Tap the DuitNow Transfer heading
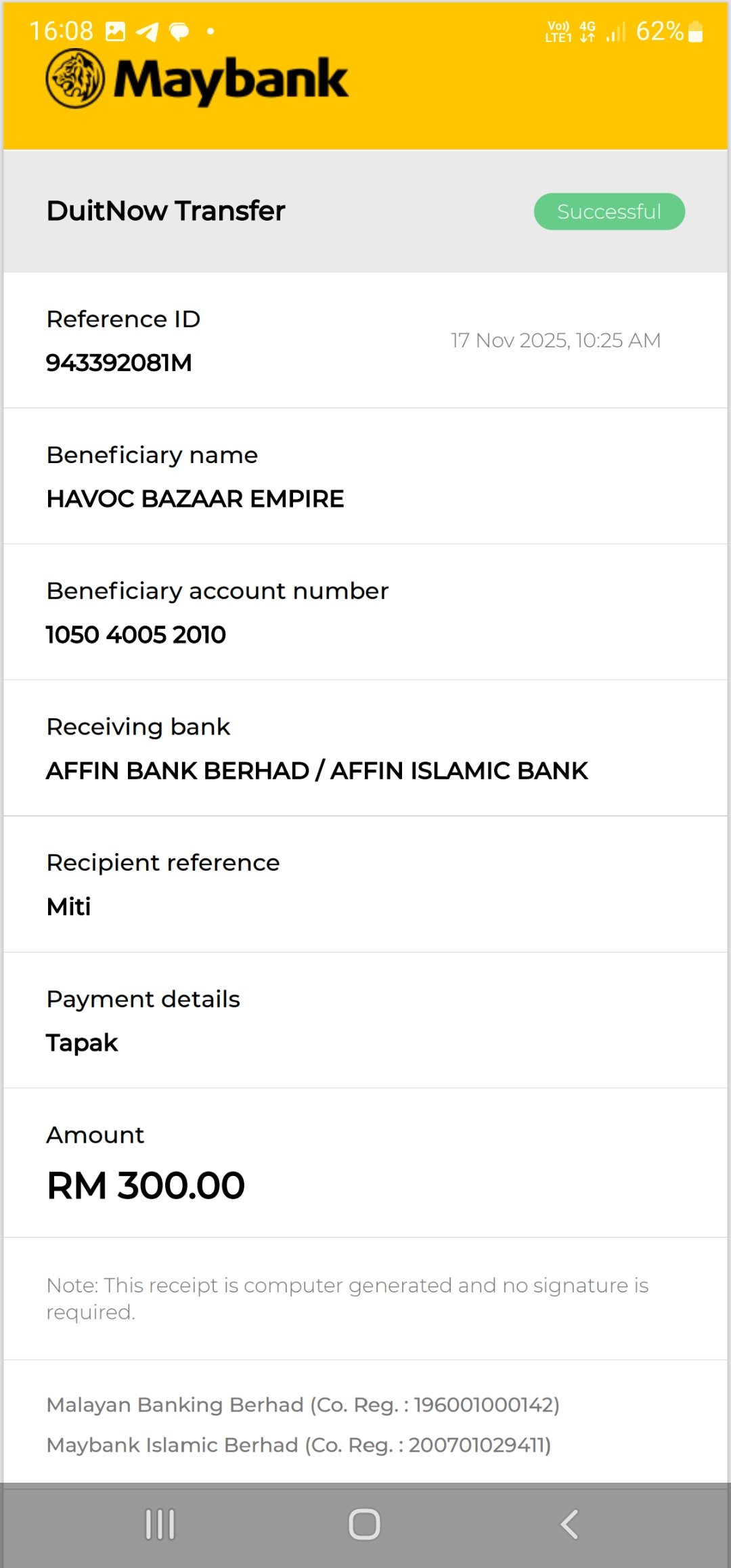This screenshot has height=1568, width=731. pyautogui.click(x=166, y=211)
